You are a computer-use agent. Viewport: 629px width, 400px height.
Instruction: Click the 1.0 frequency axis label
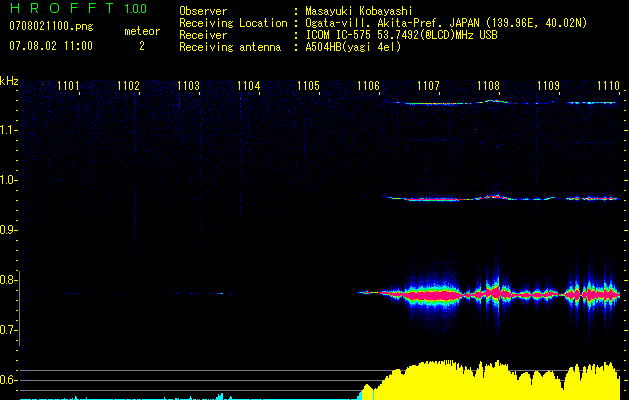(x=8, y=180)
